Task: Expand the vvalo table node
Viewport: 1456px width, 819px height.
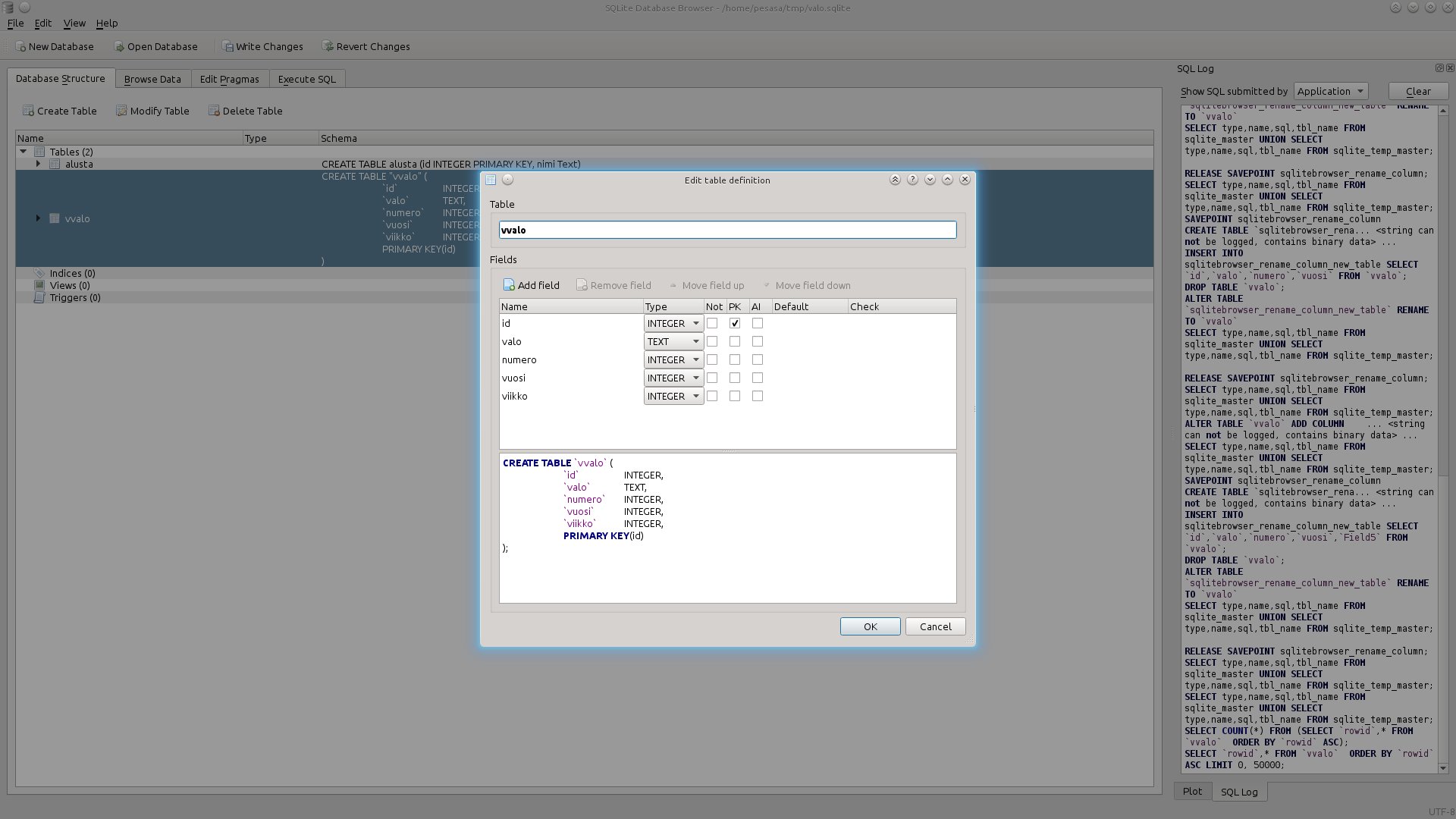Action: 38,218
